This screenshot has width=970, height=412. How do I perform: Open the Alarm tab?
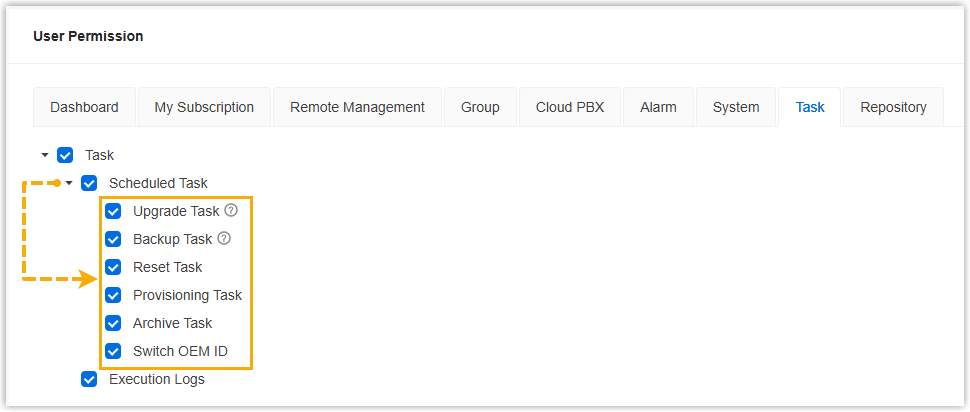(x=659, y=107)
